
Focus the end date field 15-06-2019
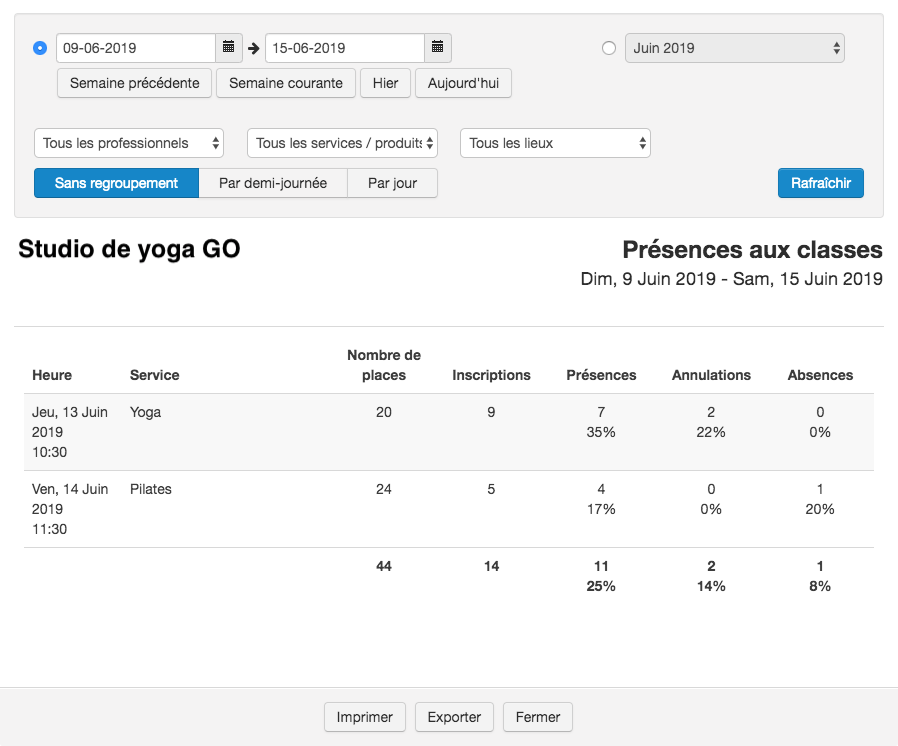[345, 48]
